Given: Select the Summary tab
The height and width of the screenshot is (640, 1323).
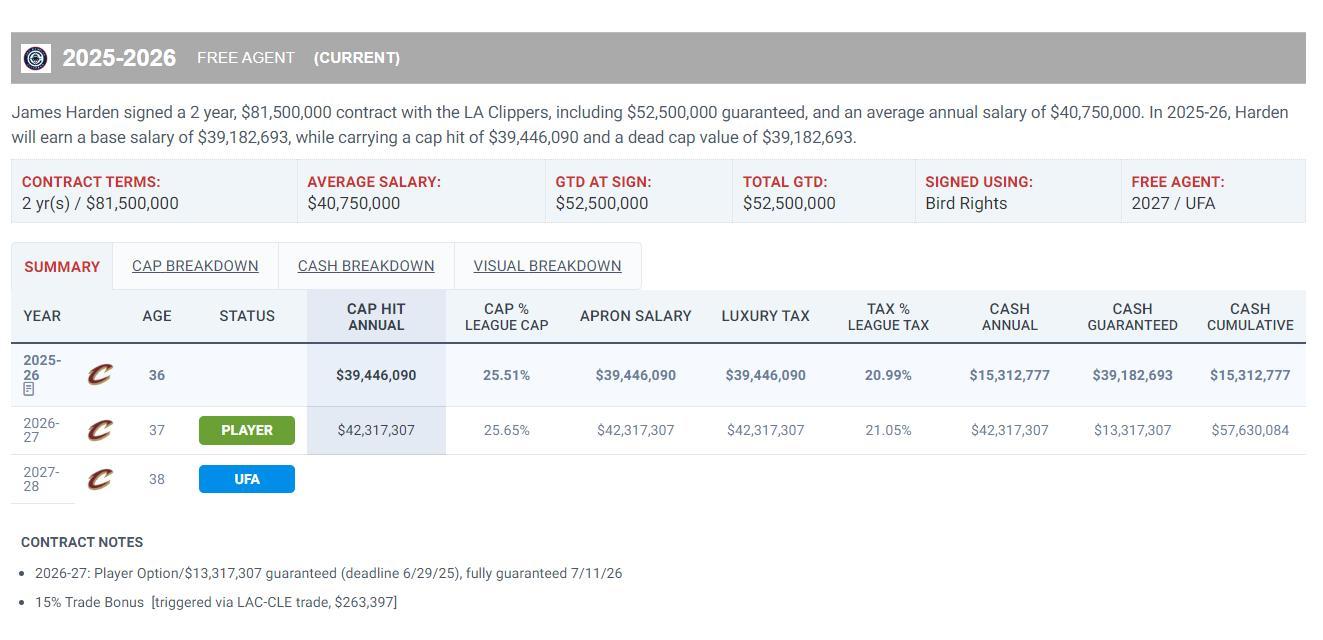Looking at the screenshot, I should pos(62,267).
